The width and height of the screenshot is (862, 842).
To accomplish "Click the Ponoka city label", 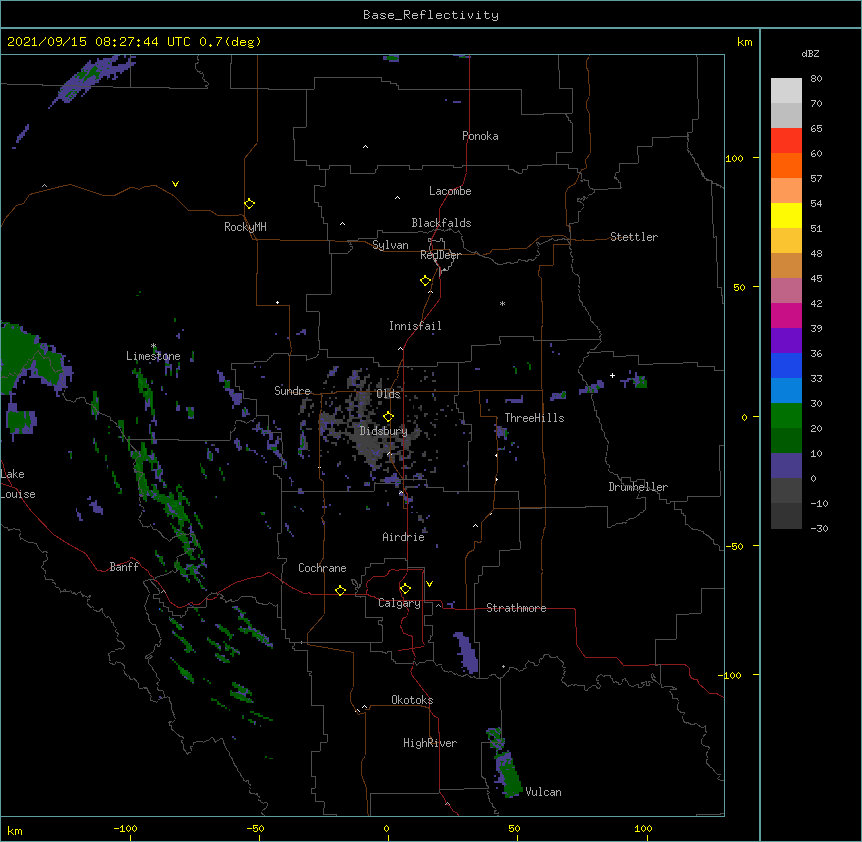I will [480, 136].
